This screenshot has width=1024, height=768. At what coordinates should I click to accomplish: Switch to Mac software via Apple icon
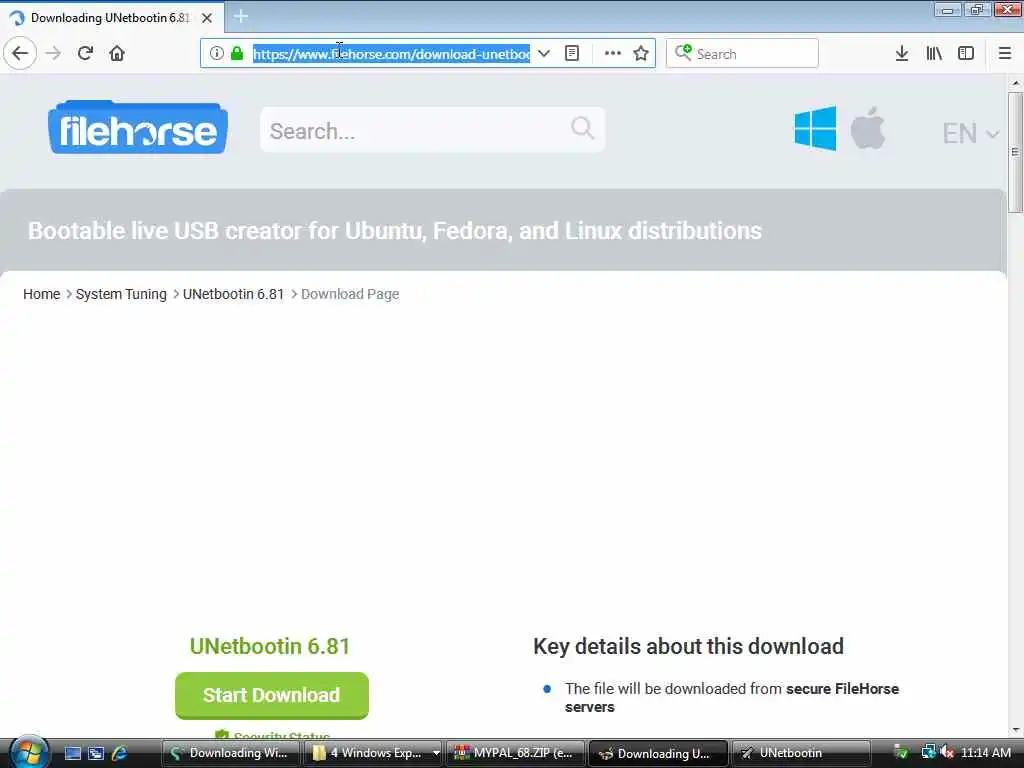pos(868,128)
